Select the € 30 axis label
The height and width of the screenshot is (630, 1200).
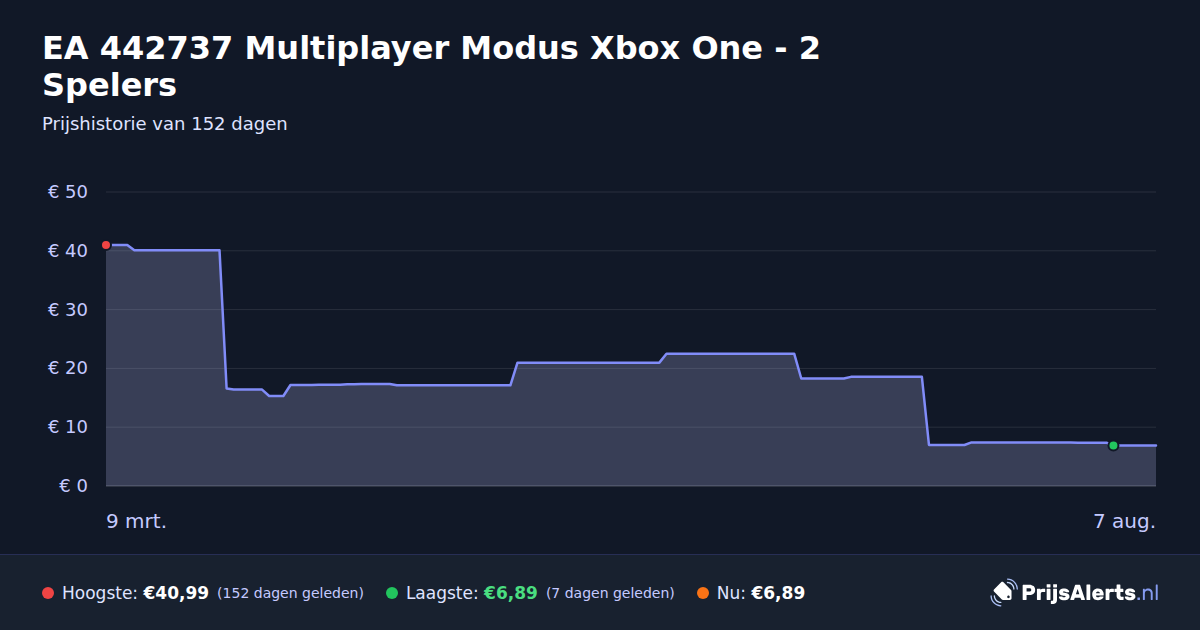(68, 310)
